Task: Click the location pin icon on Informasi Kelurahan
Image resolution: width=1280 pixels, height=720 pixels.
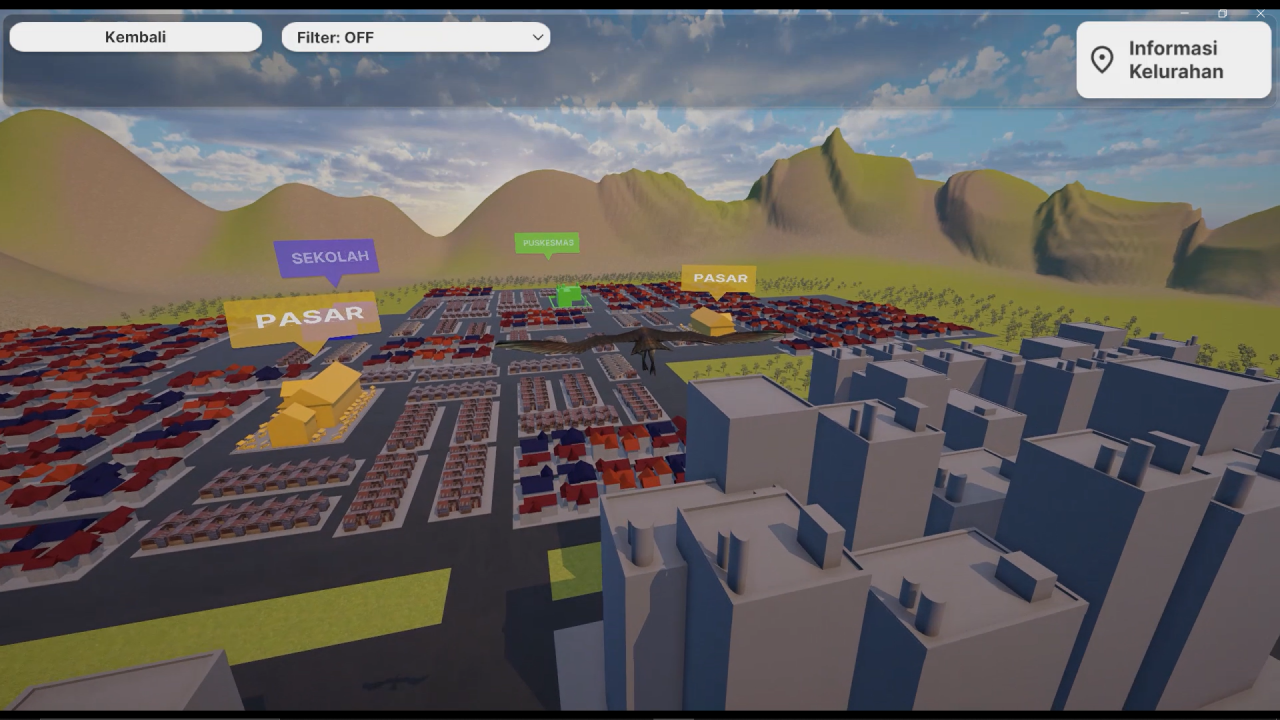Action: [1103, 60]
